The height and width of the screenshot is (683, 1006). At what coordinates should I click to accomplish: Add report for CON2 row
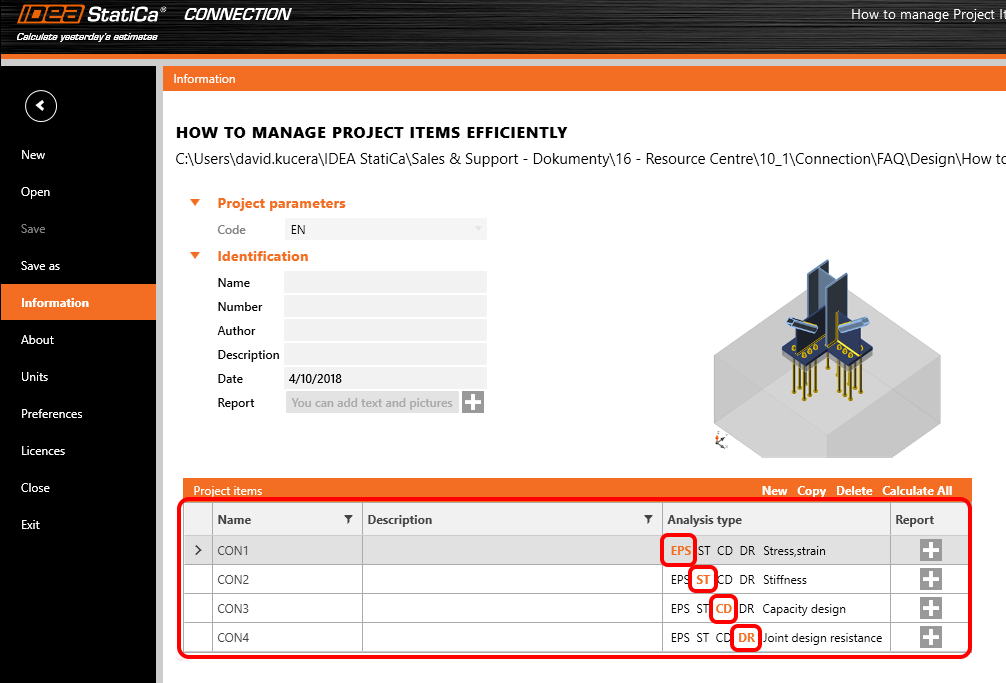(x=931, y=579)
